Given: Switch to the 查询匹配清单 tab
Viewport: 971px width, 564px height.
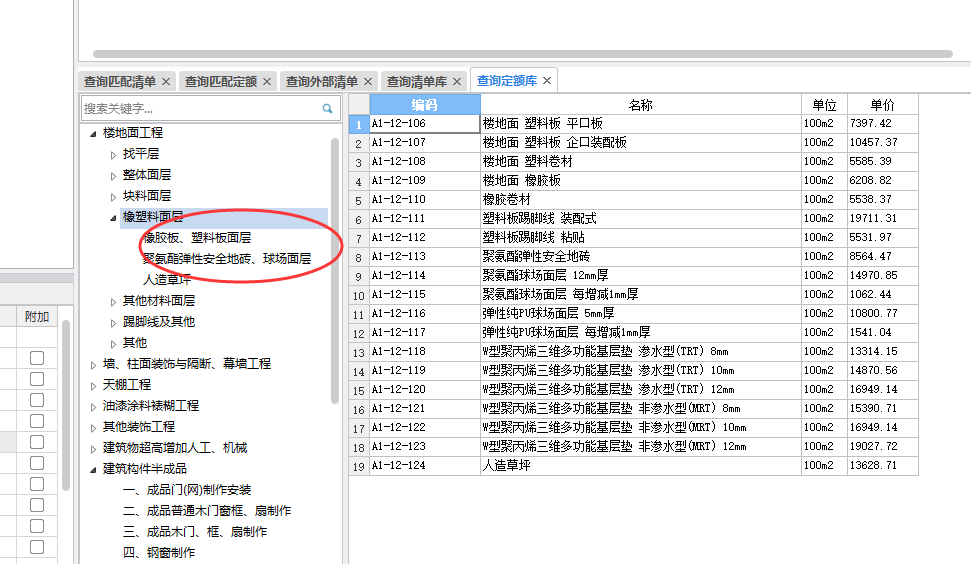Looking at the screenshot, I should click(120, 82).
